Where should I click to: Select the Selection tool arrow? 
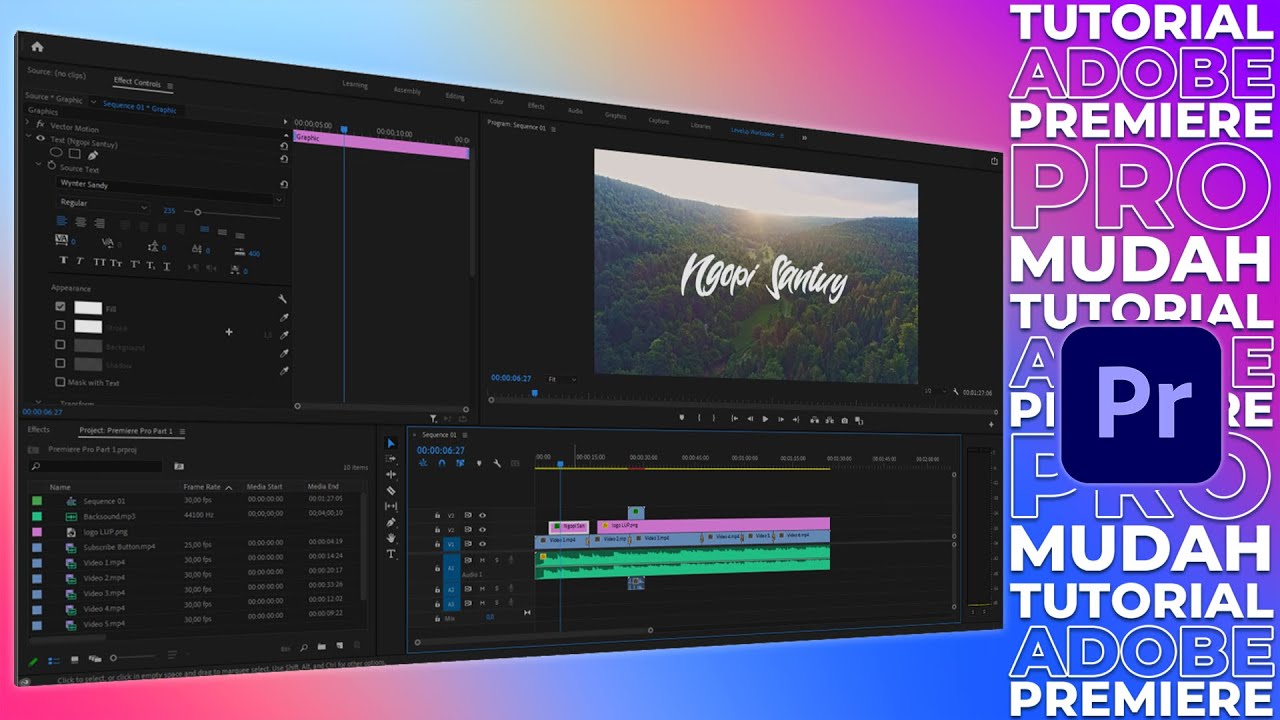[391, 443]
